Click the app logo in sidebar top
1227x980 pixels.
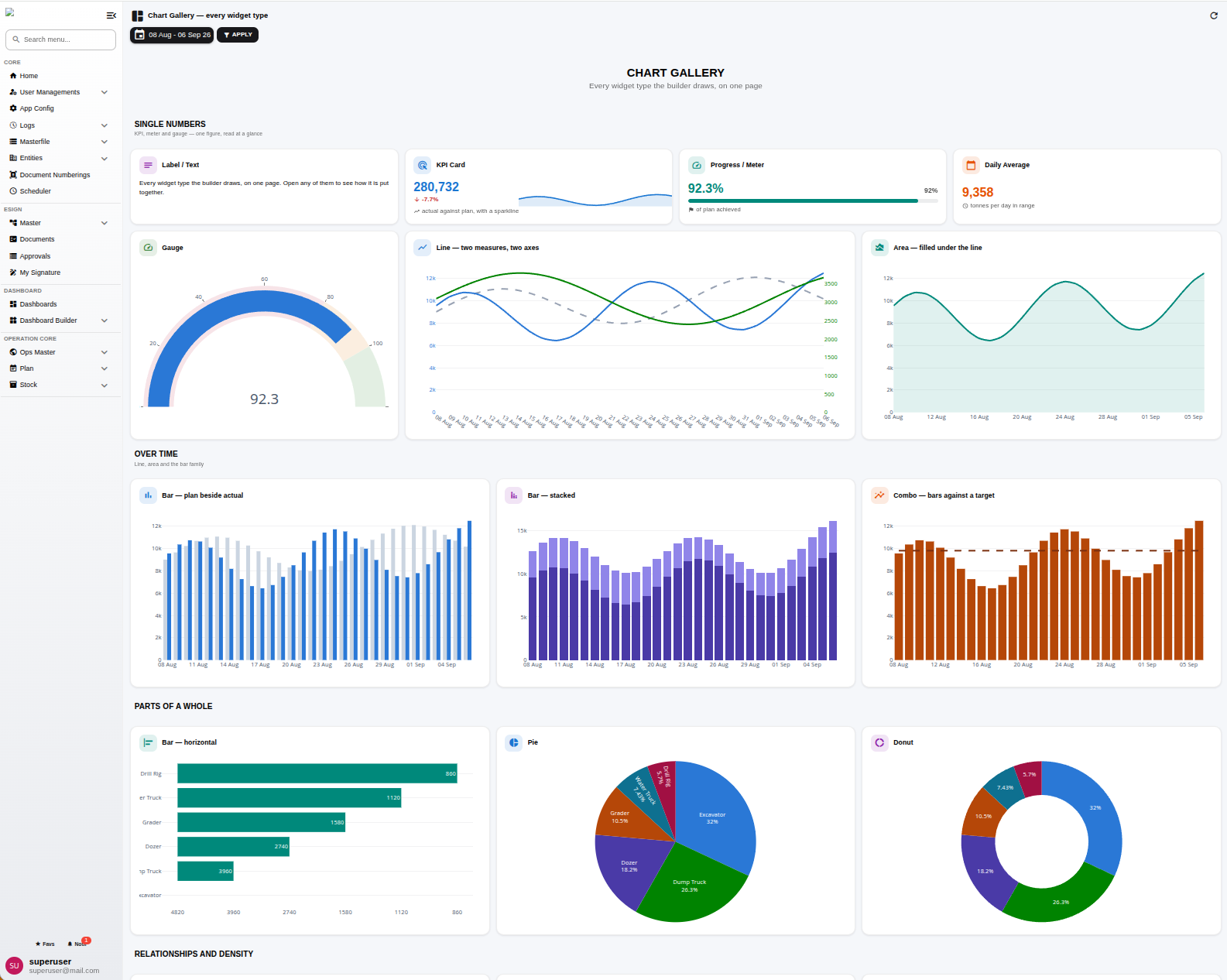pyautogui.click(x=9, y=12)
